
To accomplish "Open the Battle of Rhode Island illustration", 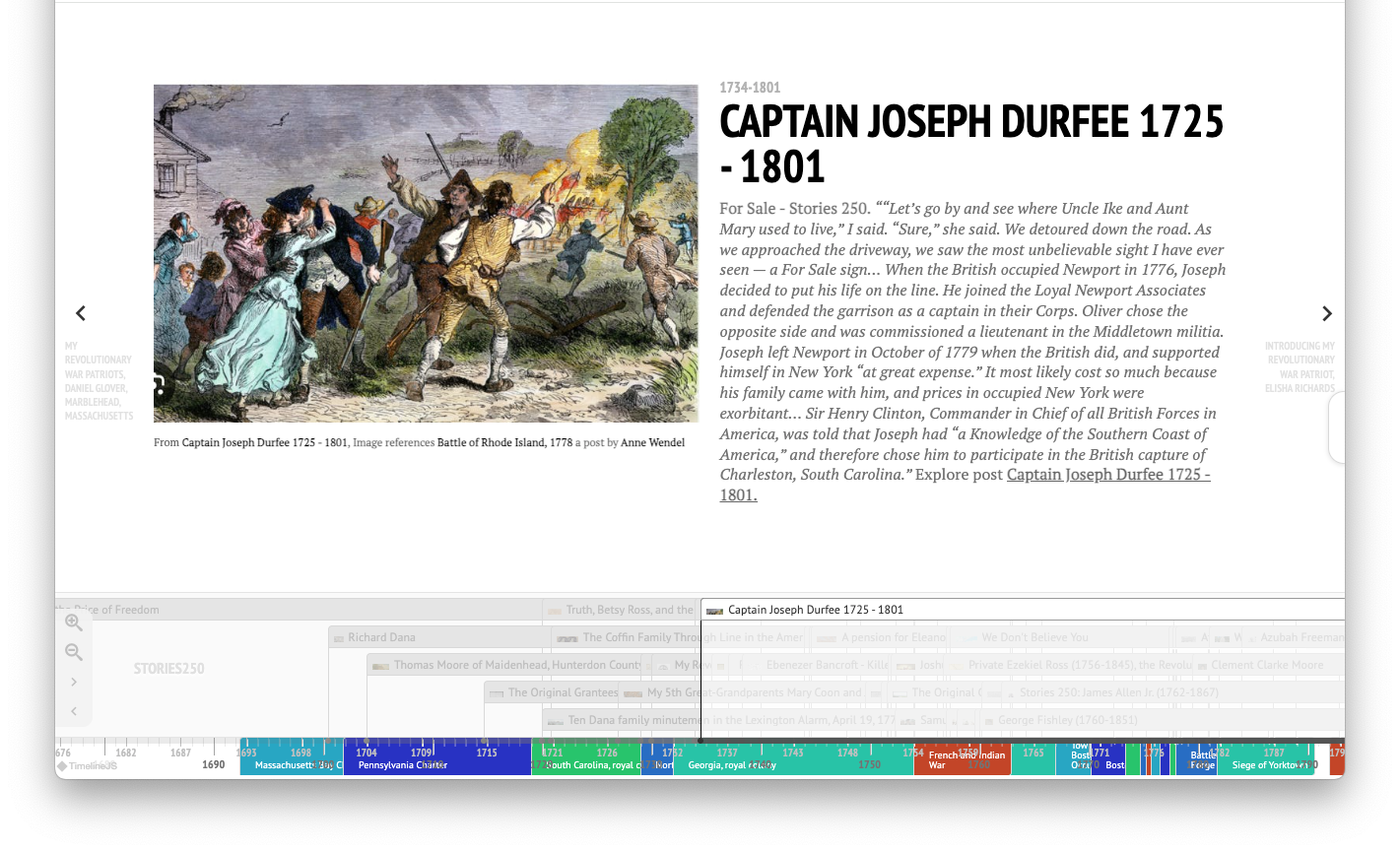I will 426,253.
